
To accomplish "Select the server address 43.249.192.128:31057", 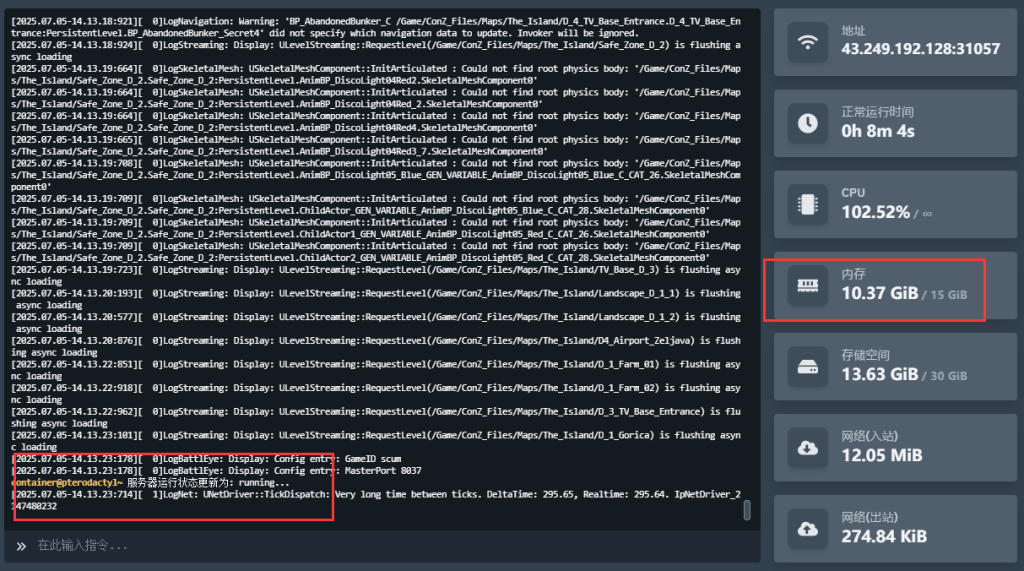I will (920, 49).
